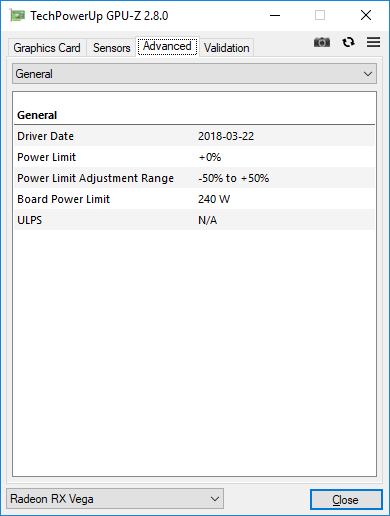
Task: Click the Power Limit Adjustment Range row
Action: [x=195, y=178]
